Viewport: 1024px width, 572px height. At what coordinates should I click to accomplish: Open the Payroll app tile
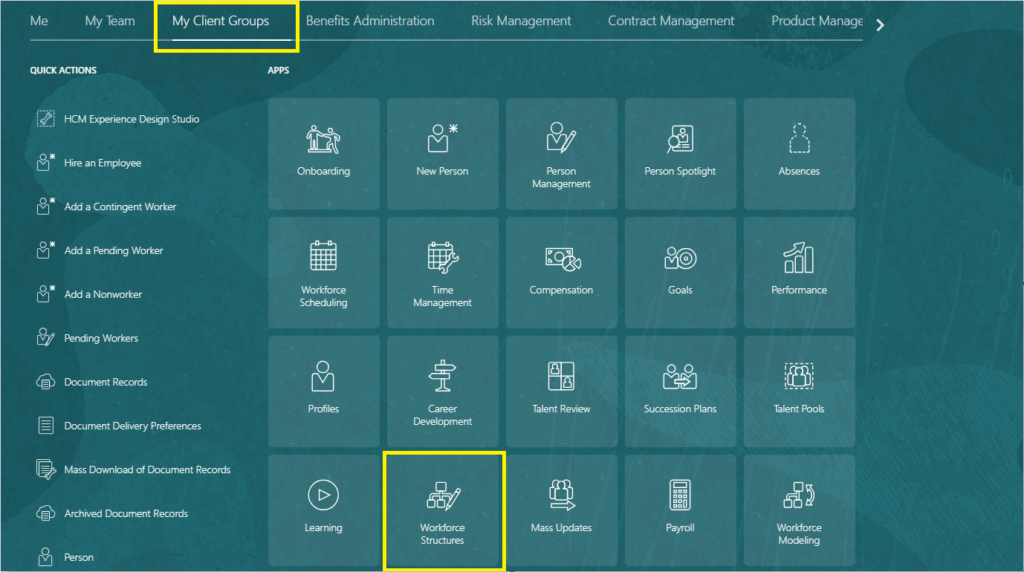[680, 510]
